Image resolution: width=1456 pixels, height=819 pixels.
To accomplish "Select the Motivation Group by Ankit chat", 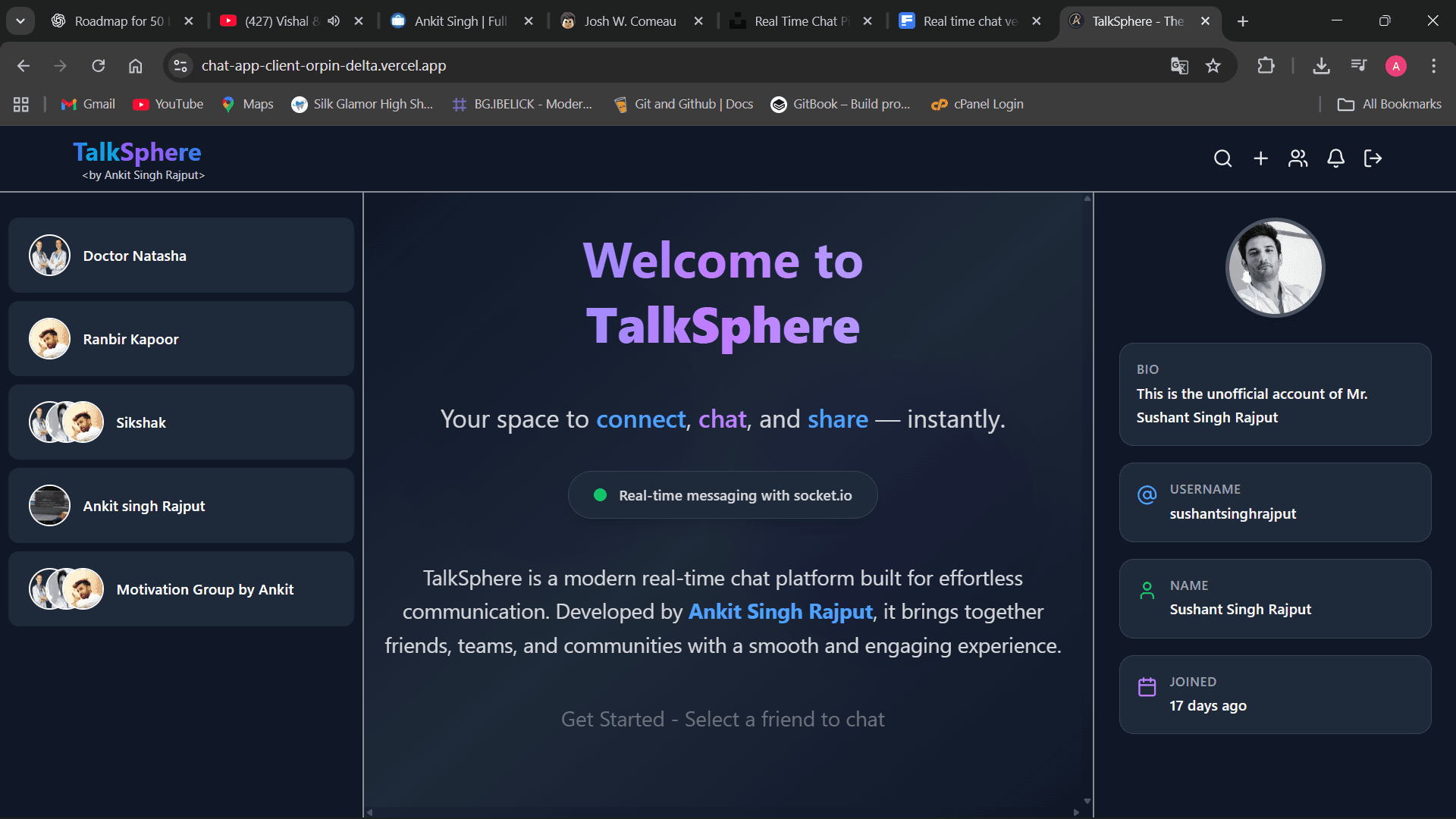I will click(181, 589).
